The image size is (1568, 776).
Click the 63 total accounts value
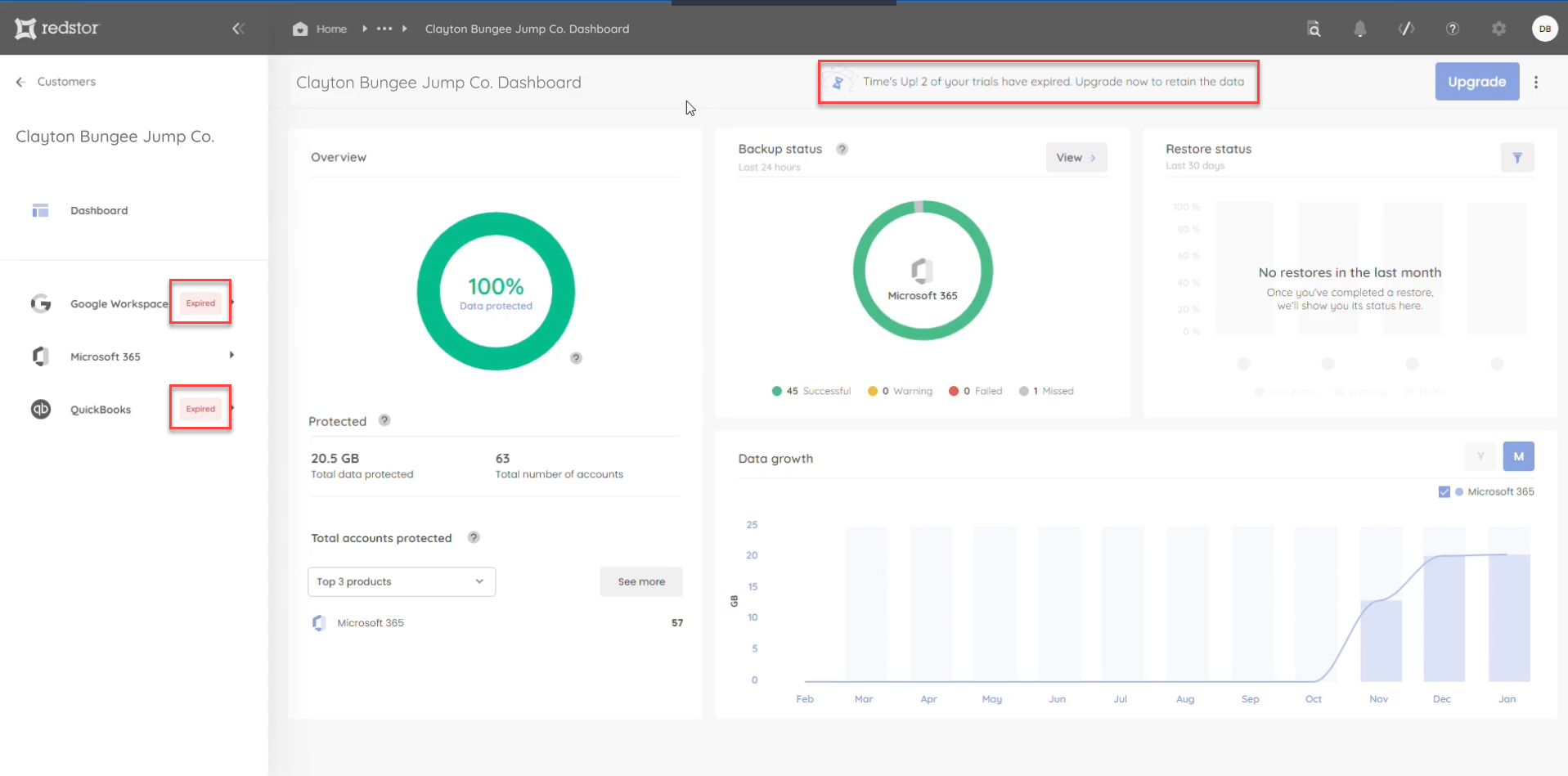click(502, 458)
